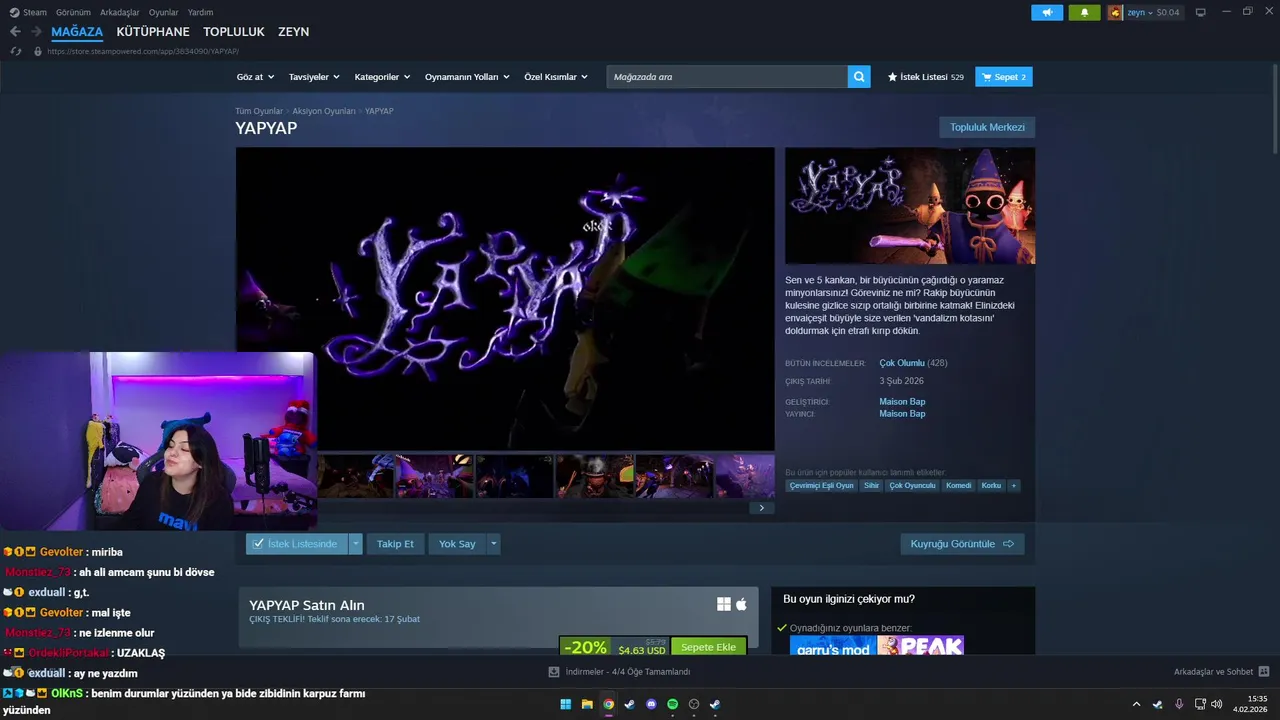Click the Yok Say button
The image size is (1280, 720).
click(x=457, y=544)
